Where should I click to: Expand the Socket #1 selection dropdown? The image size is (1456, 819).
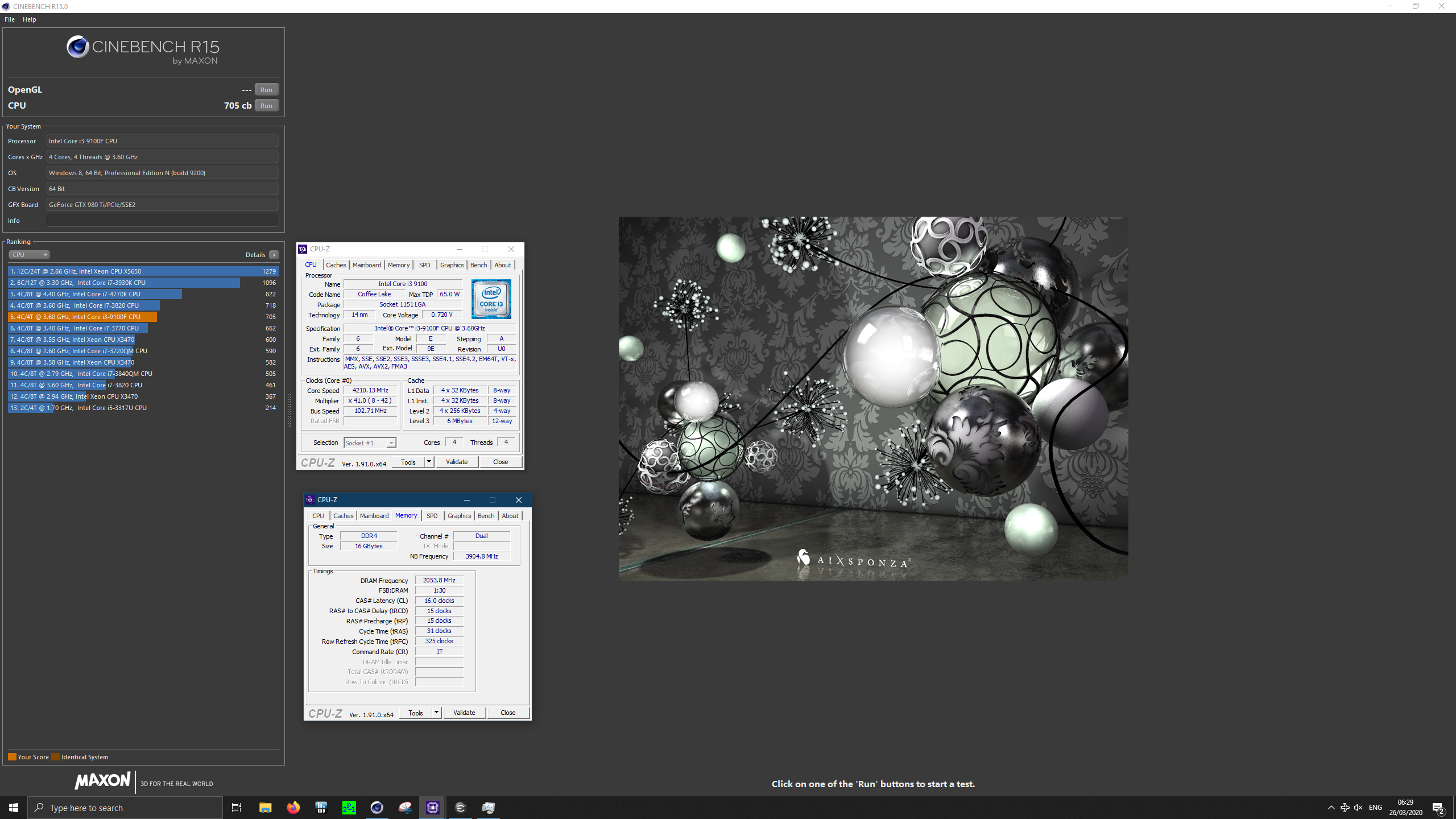(391, 443)
